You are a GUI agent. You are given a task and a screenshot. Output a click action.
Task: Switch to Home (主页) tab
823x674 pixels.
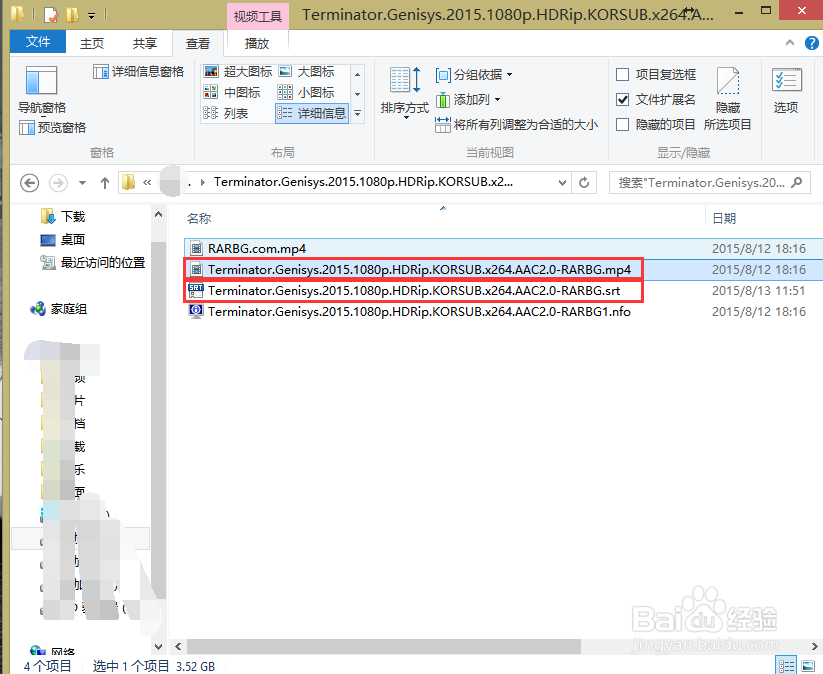tap(92, 43)
